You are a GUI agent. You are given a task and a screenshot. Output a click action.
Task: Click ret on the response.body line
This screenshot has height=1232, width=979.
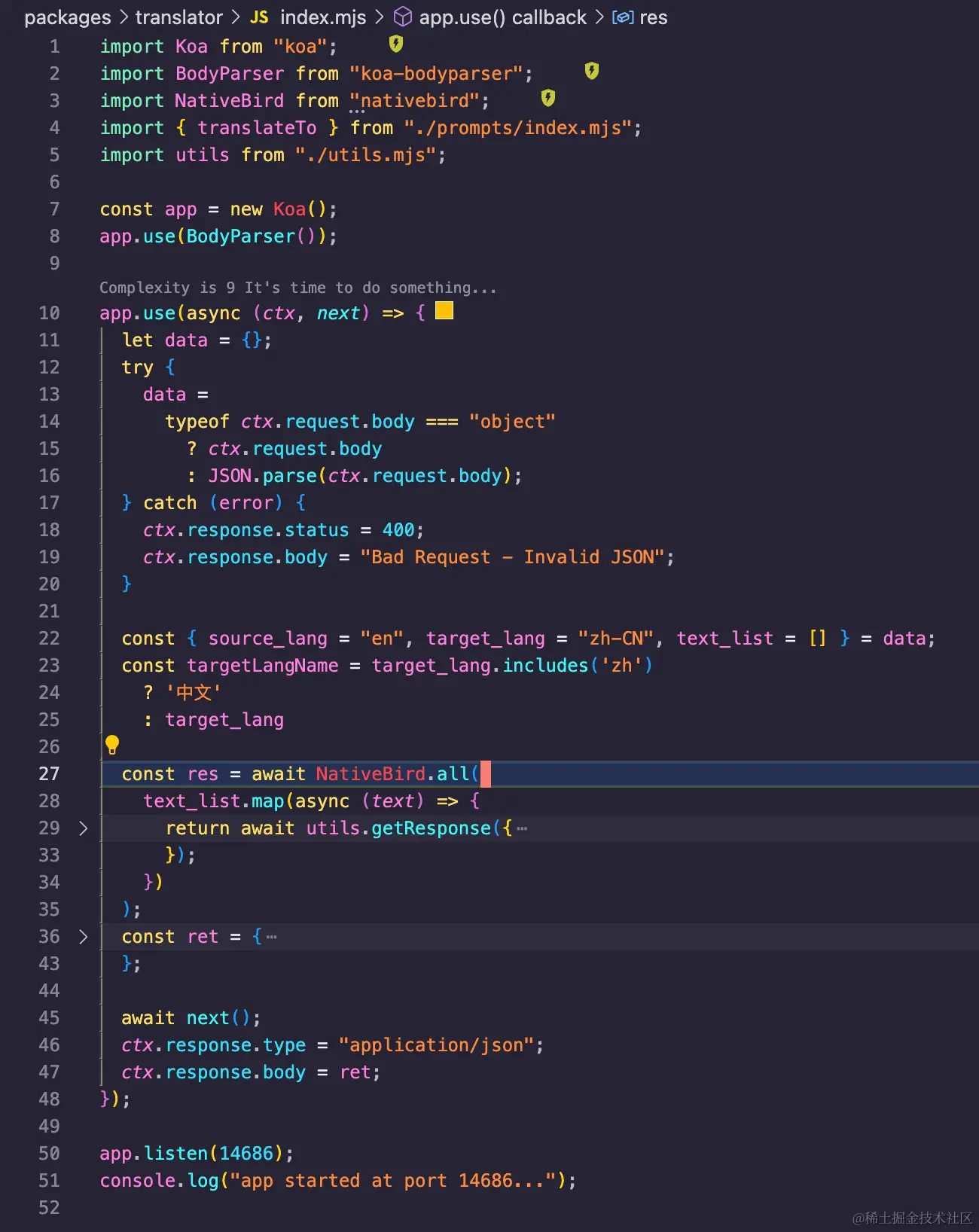(355, 1072)
